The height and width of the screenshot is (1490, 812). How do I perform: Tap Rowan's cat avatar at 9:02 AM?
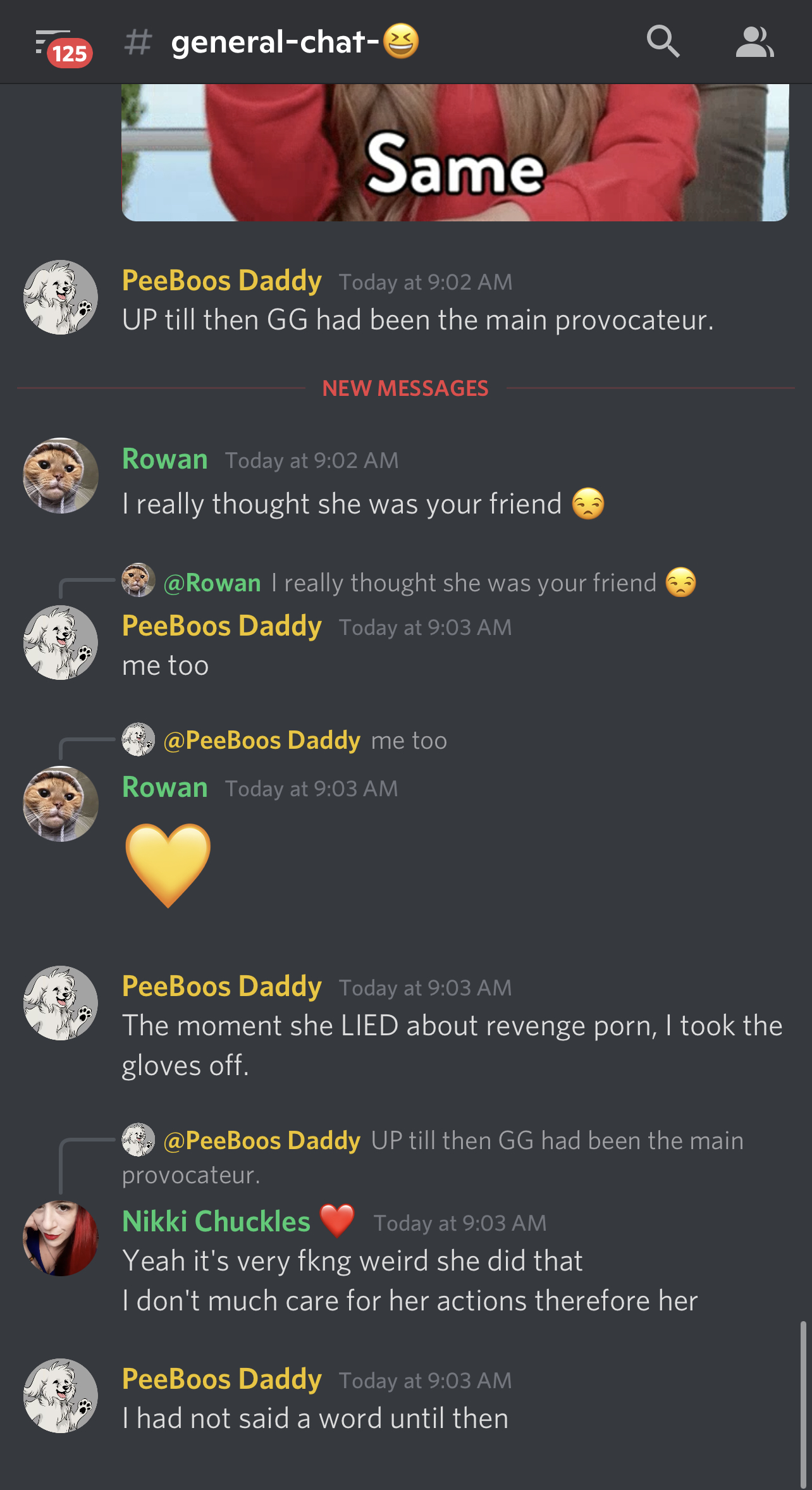point(61,476)
